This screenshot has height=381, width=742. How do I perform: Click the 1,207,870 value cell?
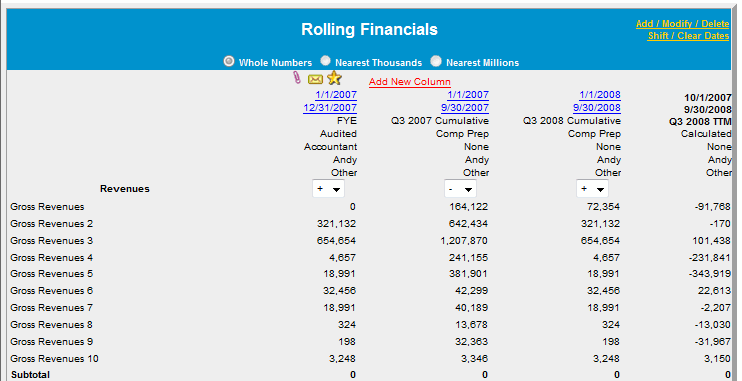(x=464, y=240)
